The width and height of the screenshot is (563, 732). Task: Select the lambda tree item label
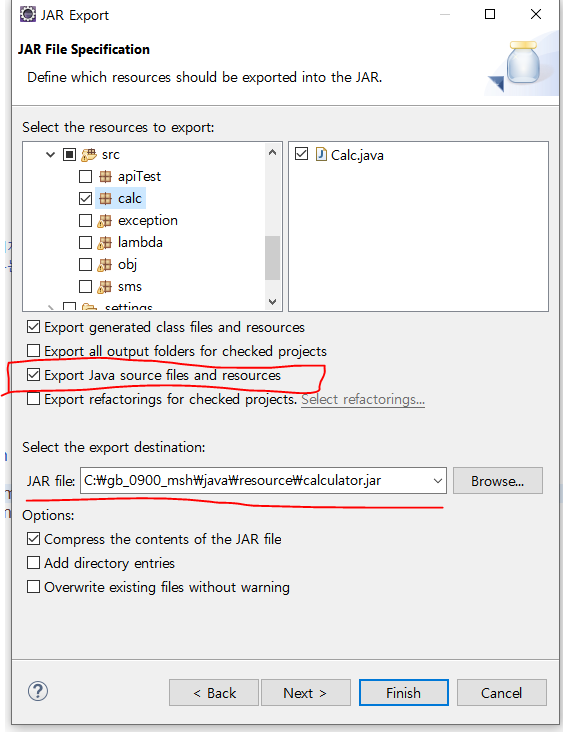click(140, 242)
